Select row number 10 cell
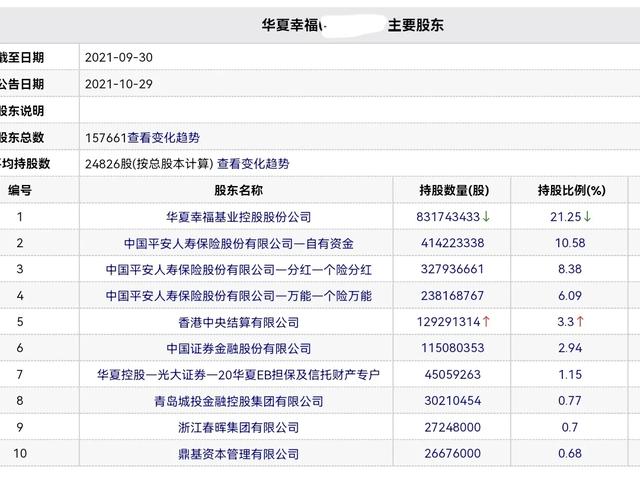Screen dimensions: 640x479 pos(20,453)
